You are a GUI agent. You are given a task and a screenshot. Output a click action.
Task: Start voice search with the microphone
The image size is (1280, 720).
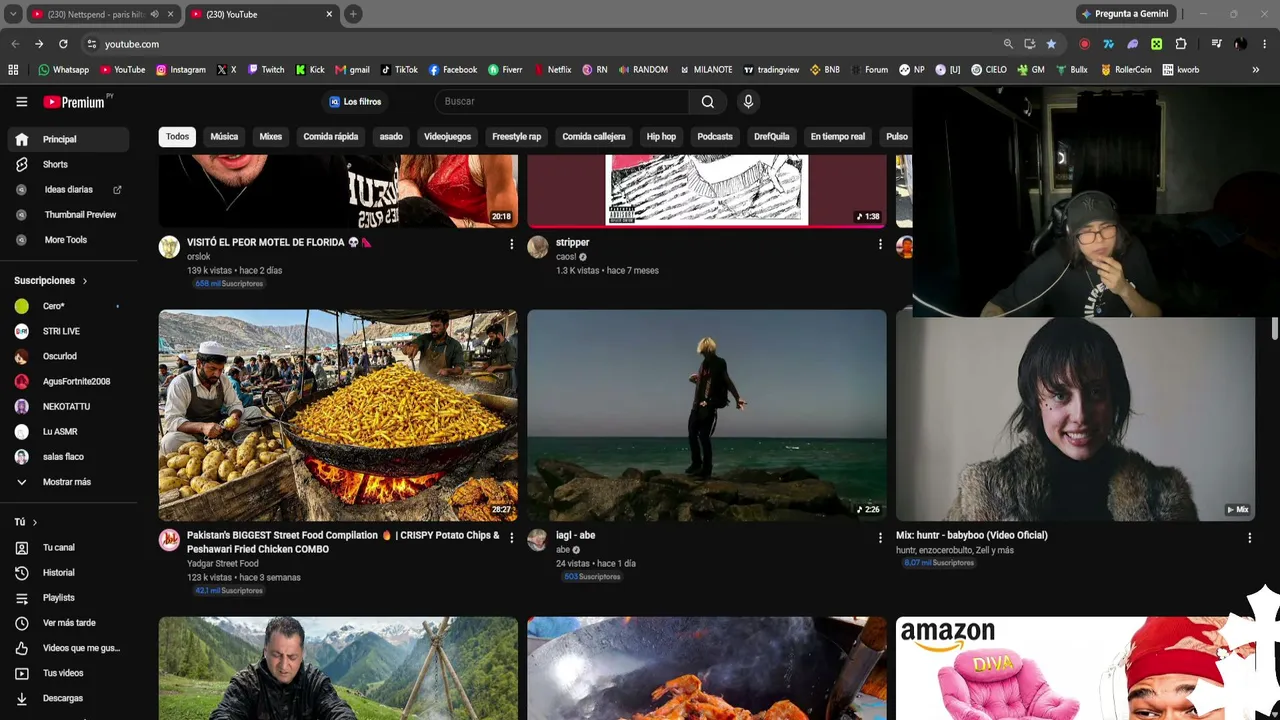(x=748, y=101)
